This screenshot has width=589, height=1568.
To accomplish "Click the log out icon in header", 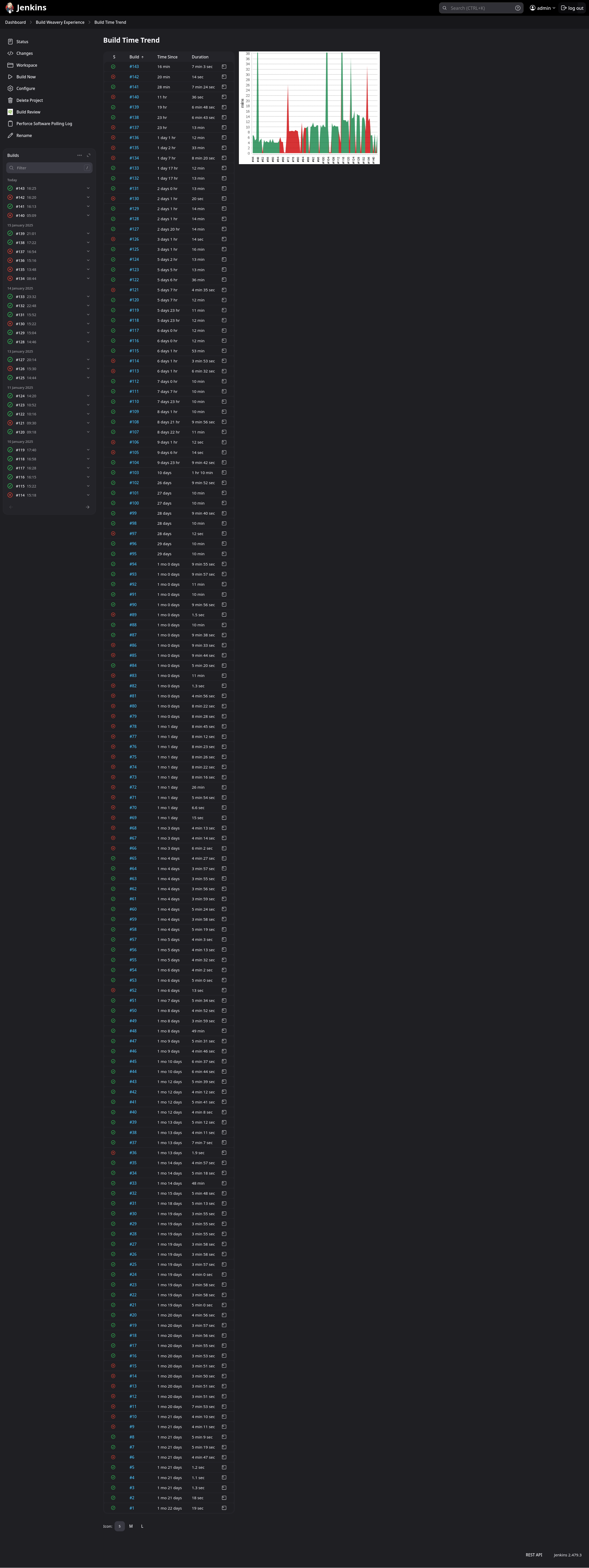I will point(563,8).
